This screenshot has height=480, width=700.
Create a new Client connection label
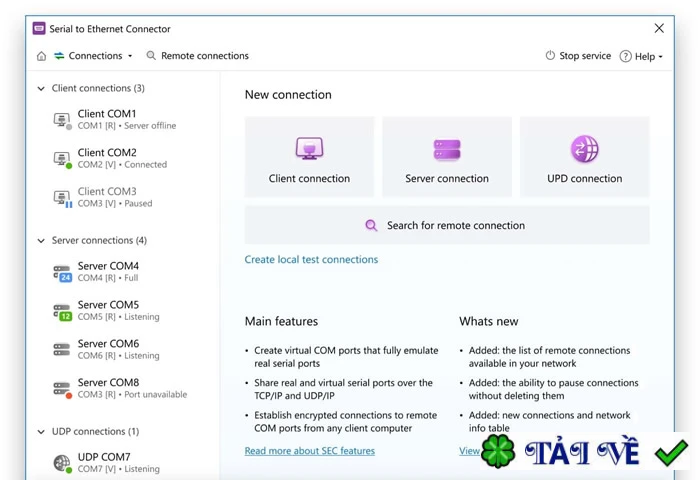(309, 179)
